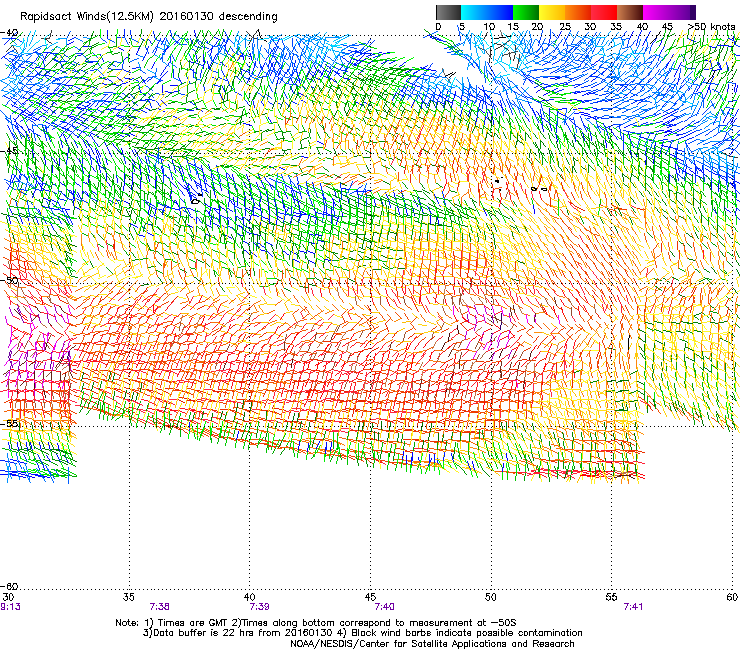The width and height of the screenshot is (740, 650).
Task: Click the orange 25–30 knots color segment
Action: click(578, 12)
